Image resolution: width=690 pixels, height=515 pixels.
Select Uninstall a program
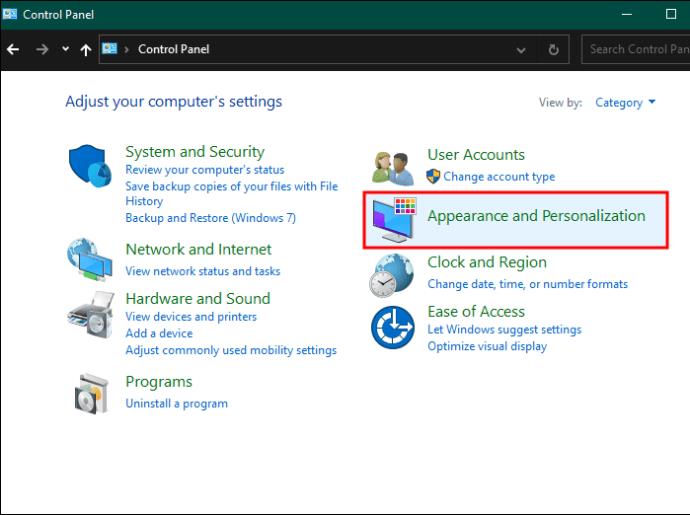point(176,403)
